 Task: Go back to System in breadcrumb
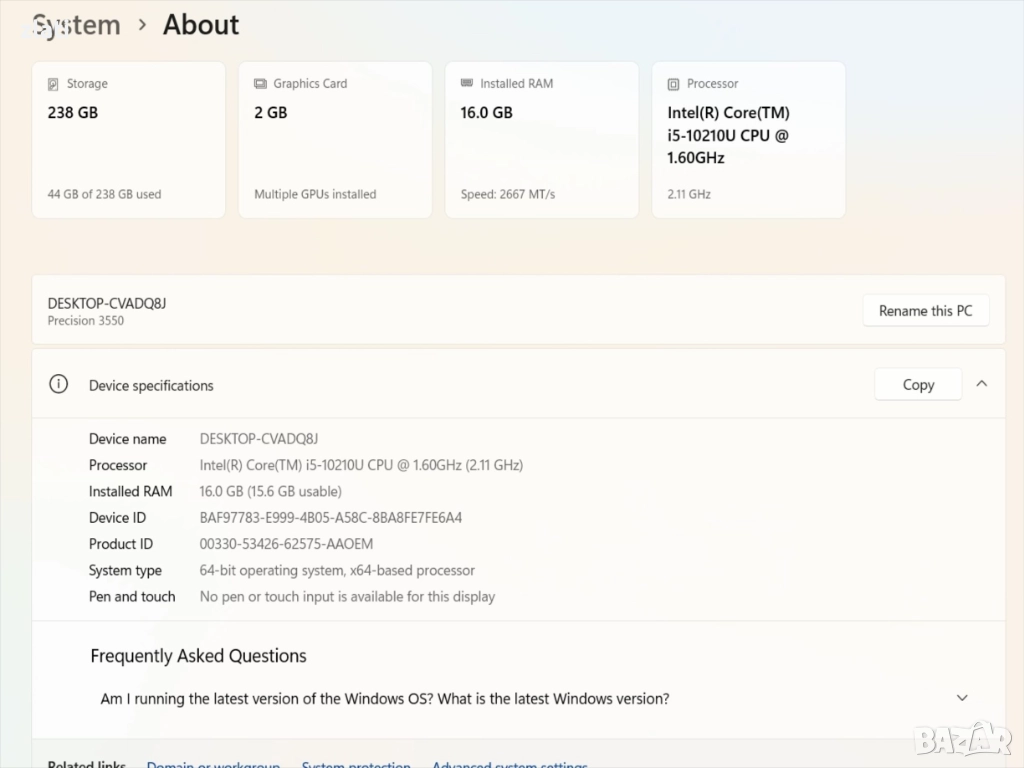76,25
